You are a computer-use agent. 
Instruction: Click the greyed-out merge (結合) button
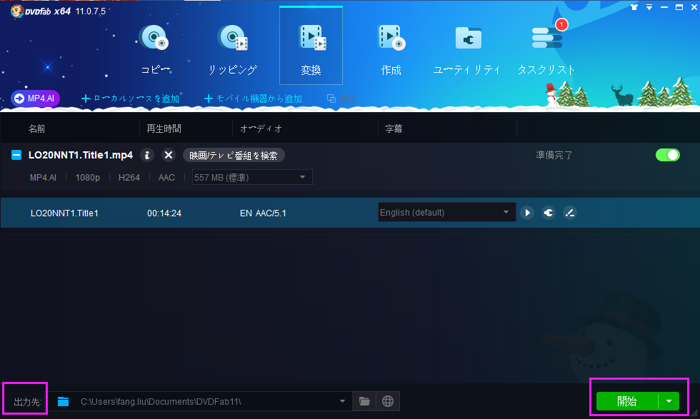[342, 99]
